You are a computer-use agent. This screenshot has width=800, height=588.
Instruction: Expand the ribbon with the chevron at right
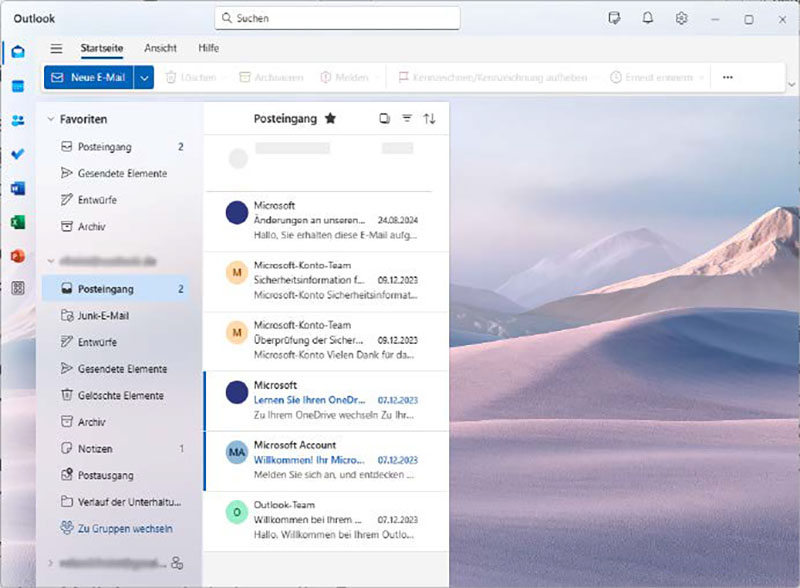[x=791, y=85]
